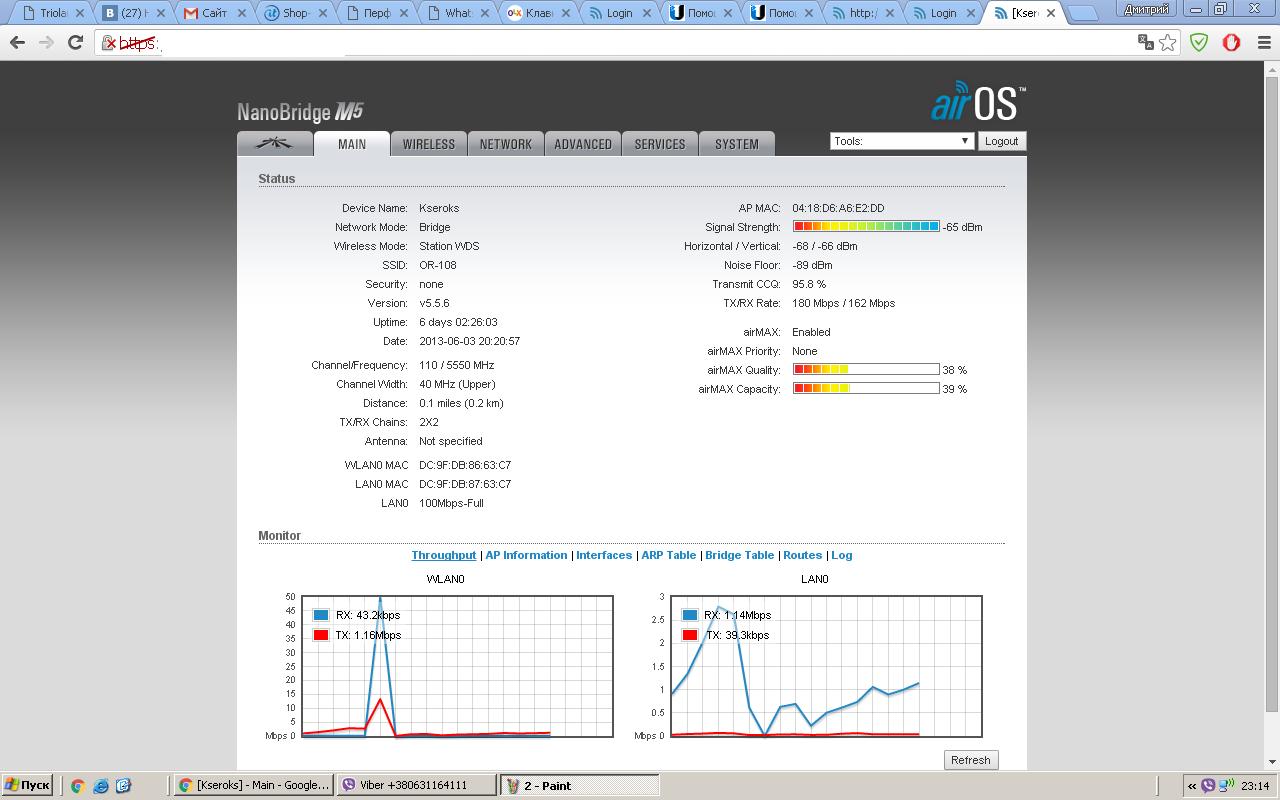This screenshot has height=800, width=1280.
Task: Click the Logout button
Action: (x=1001, y=141)
